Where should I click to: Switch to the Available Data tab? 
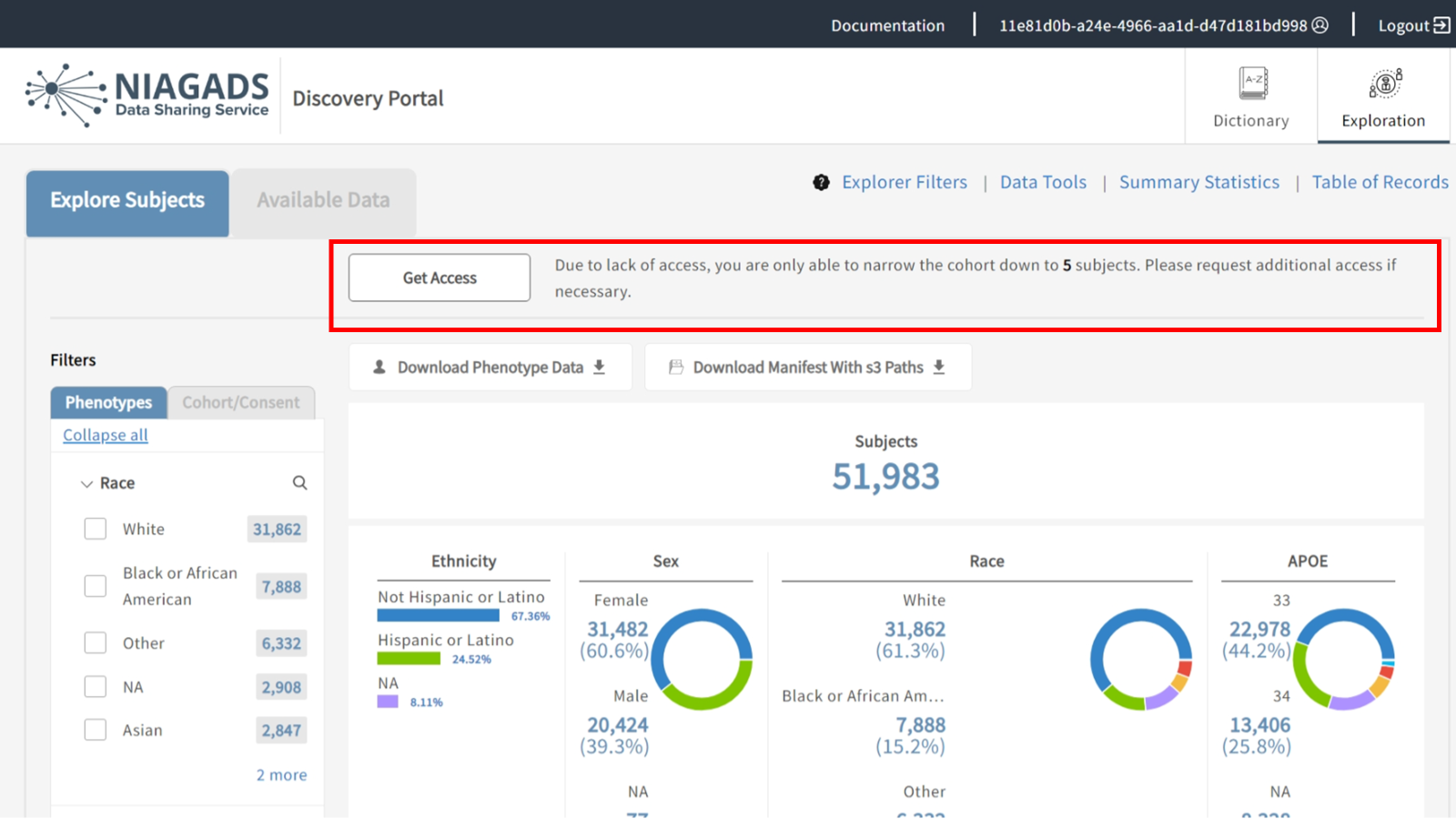pyautogui.click(x=323, y=201)
